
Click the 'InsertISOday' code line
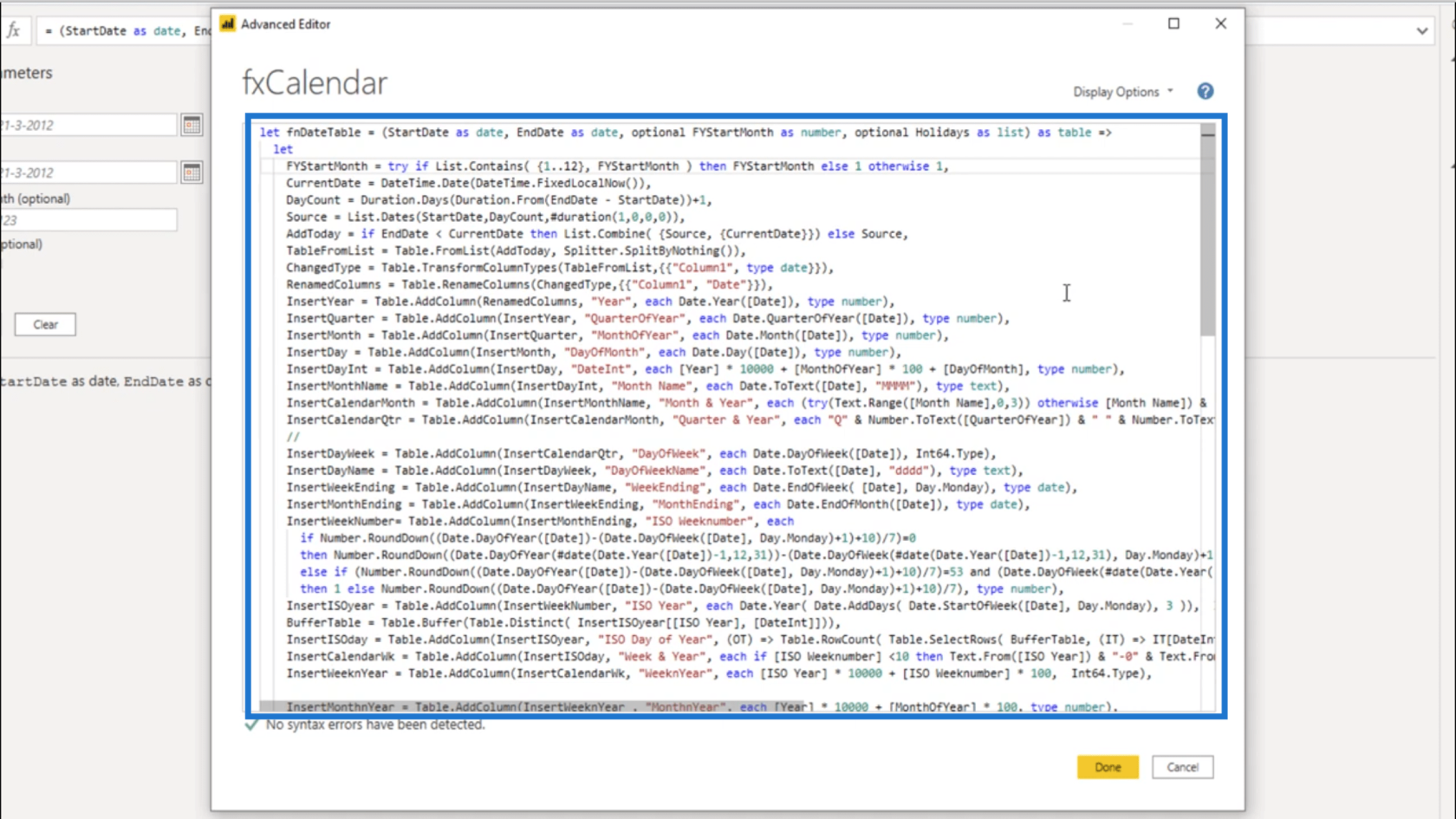(750, 640)
